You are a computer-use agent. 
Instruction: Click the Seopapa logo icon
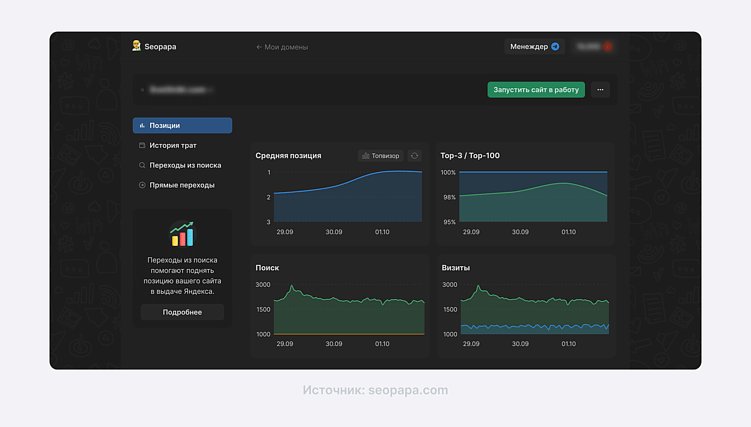(x=137, y=46)
